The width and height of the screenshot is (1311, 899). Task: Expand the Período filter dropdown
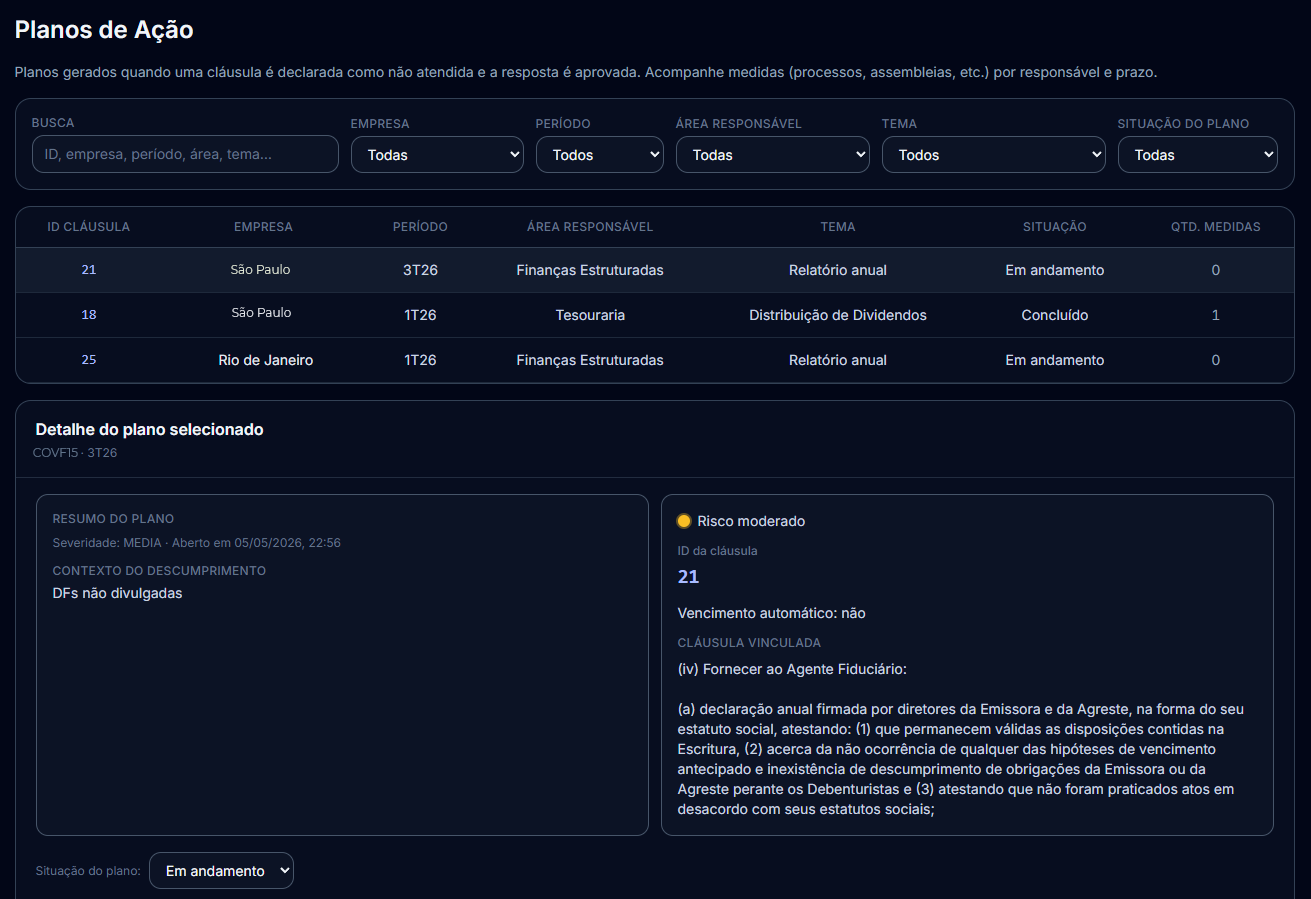(600, 155)
